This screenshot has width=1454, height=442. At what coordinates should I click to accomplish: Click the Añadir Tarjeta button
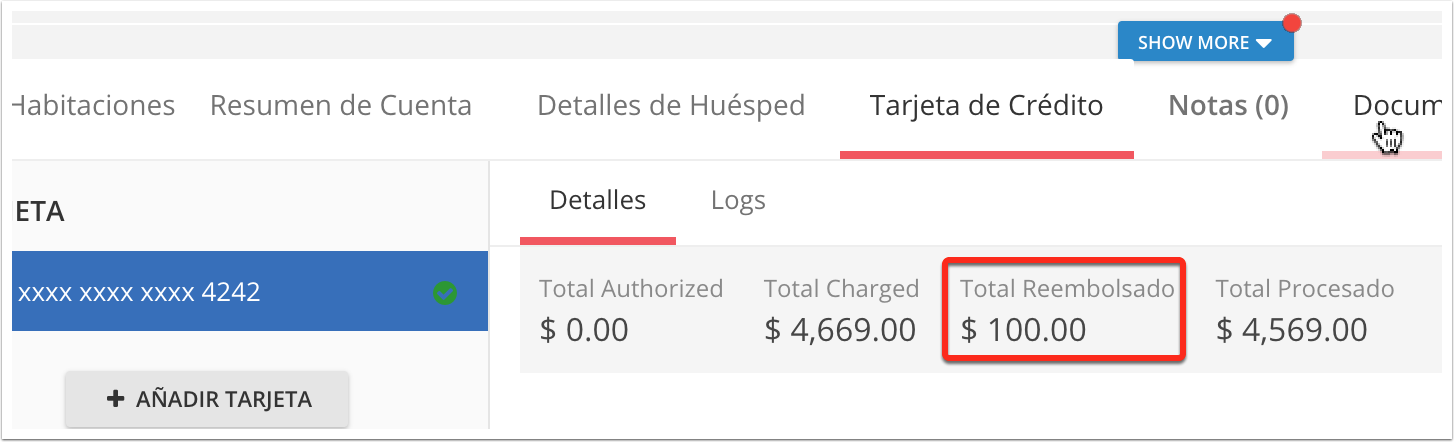[208, 400]
